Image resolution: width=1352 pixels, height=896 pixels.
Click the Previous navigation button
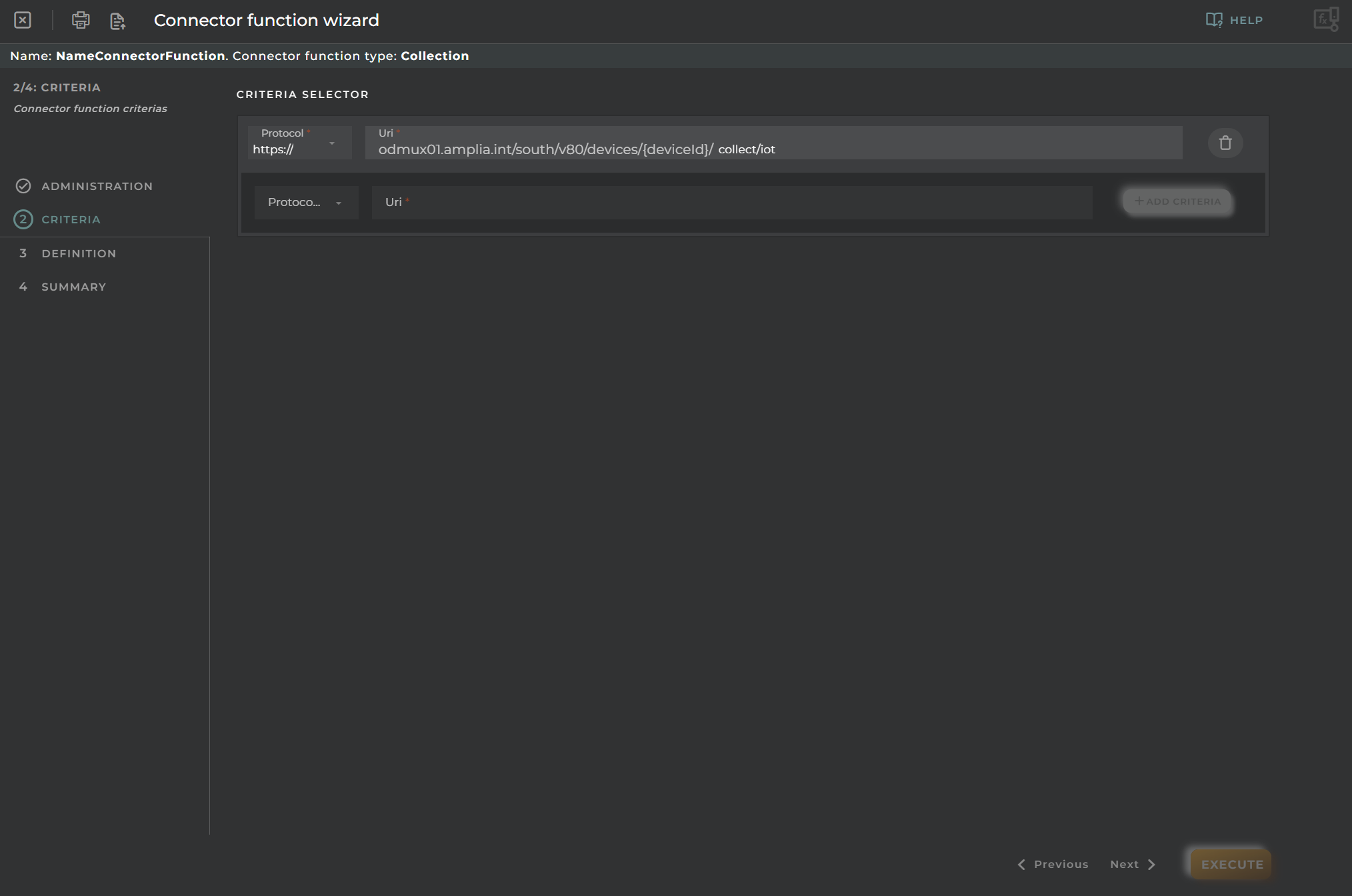pos(1053,864)
